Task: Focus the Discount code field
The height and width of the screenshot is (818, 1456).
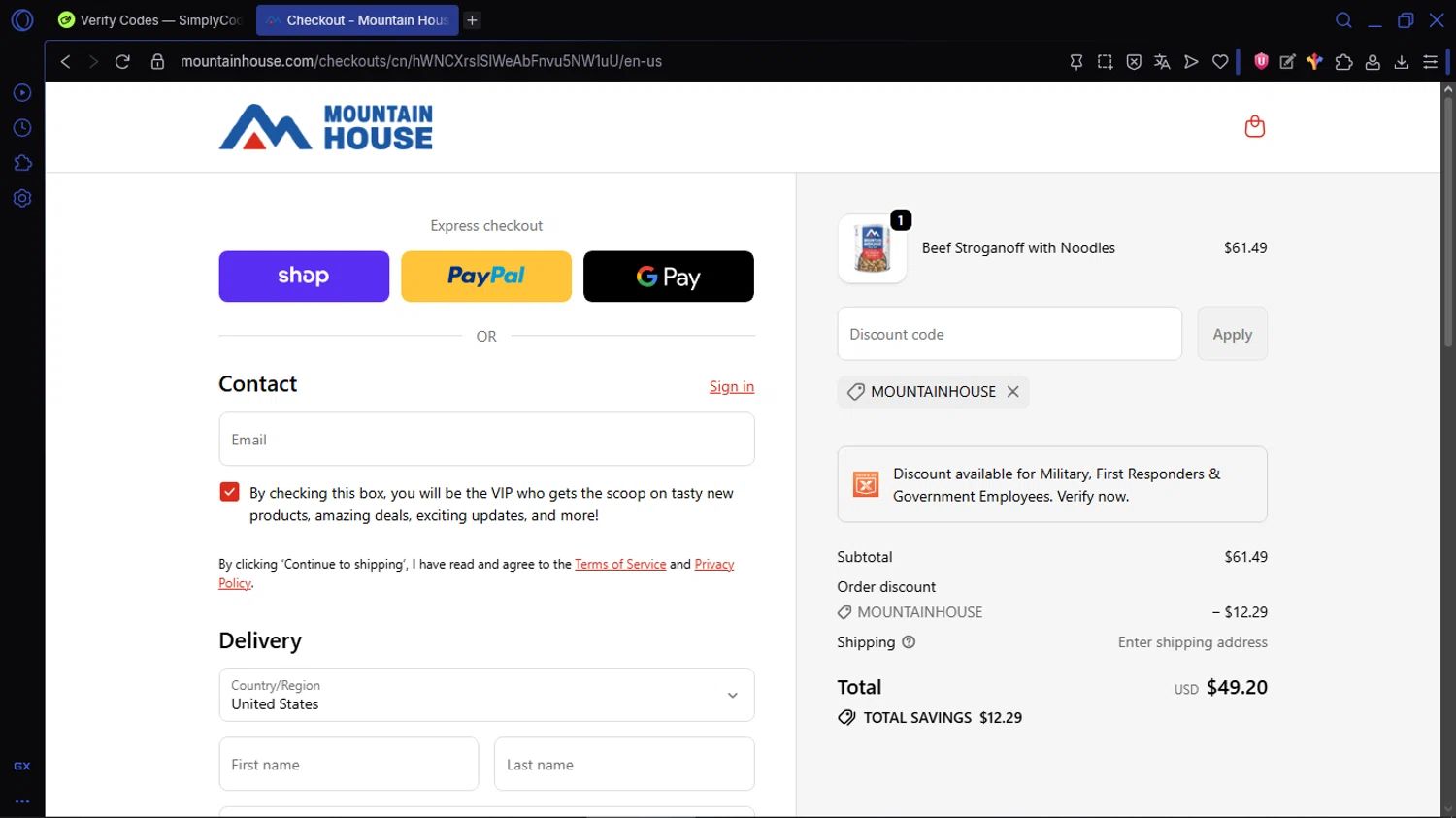Action: tap(1009, 334)
